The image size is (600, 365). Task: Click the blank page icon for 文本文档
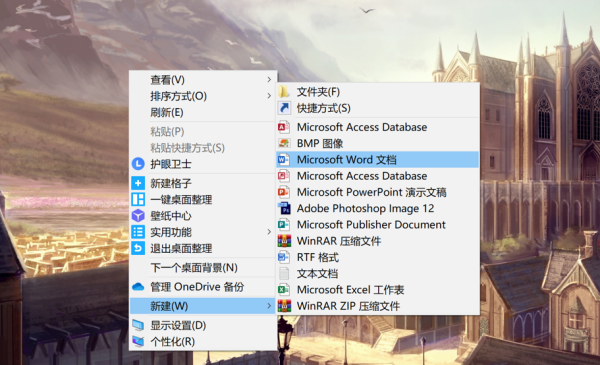pos(284,274)
